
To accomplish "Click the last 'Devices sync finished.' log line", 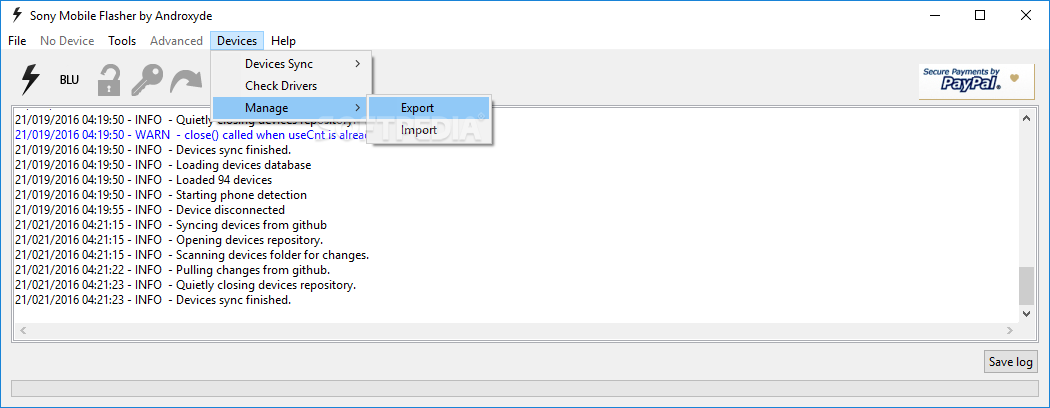I will 153,300.
